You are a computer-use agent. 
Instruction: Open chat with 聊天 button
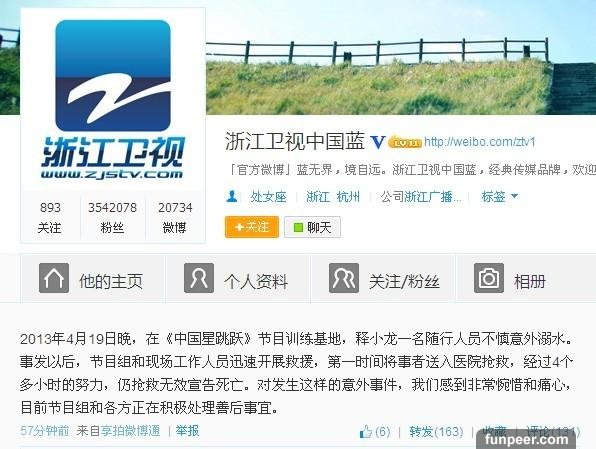coord(312,227)
